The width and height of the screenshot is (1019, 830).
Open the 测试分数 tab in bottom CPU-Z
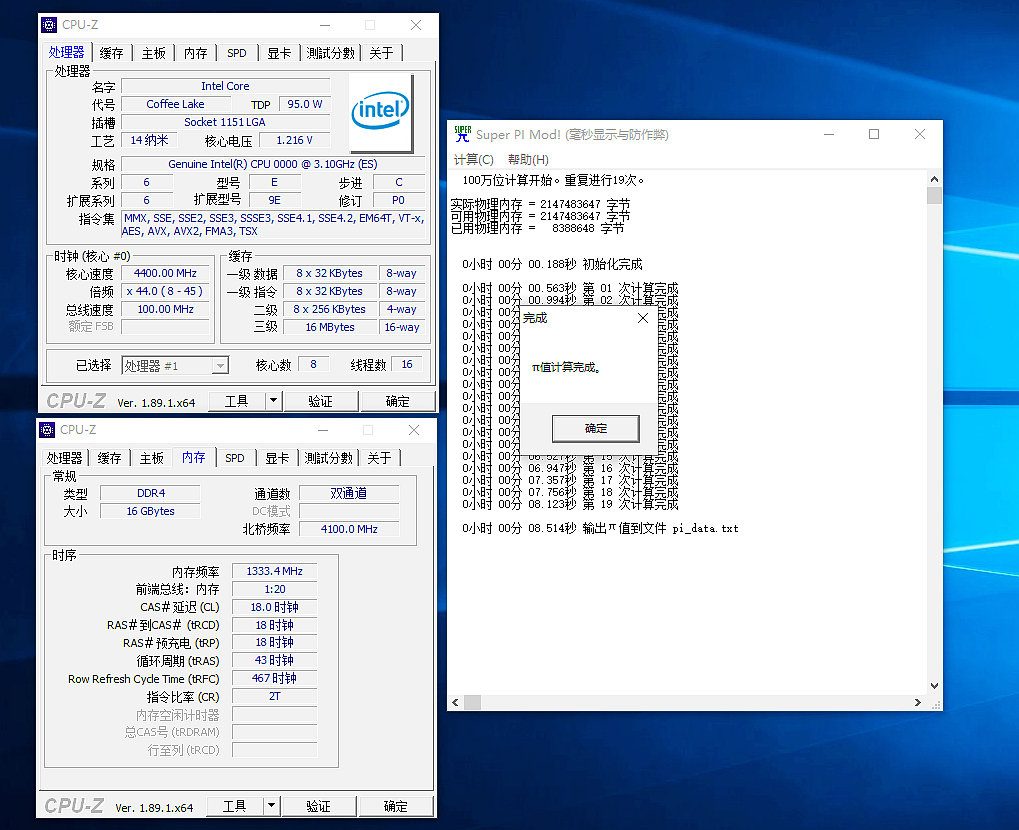click(x=328, y=457)
